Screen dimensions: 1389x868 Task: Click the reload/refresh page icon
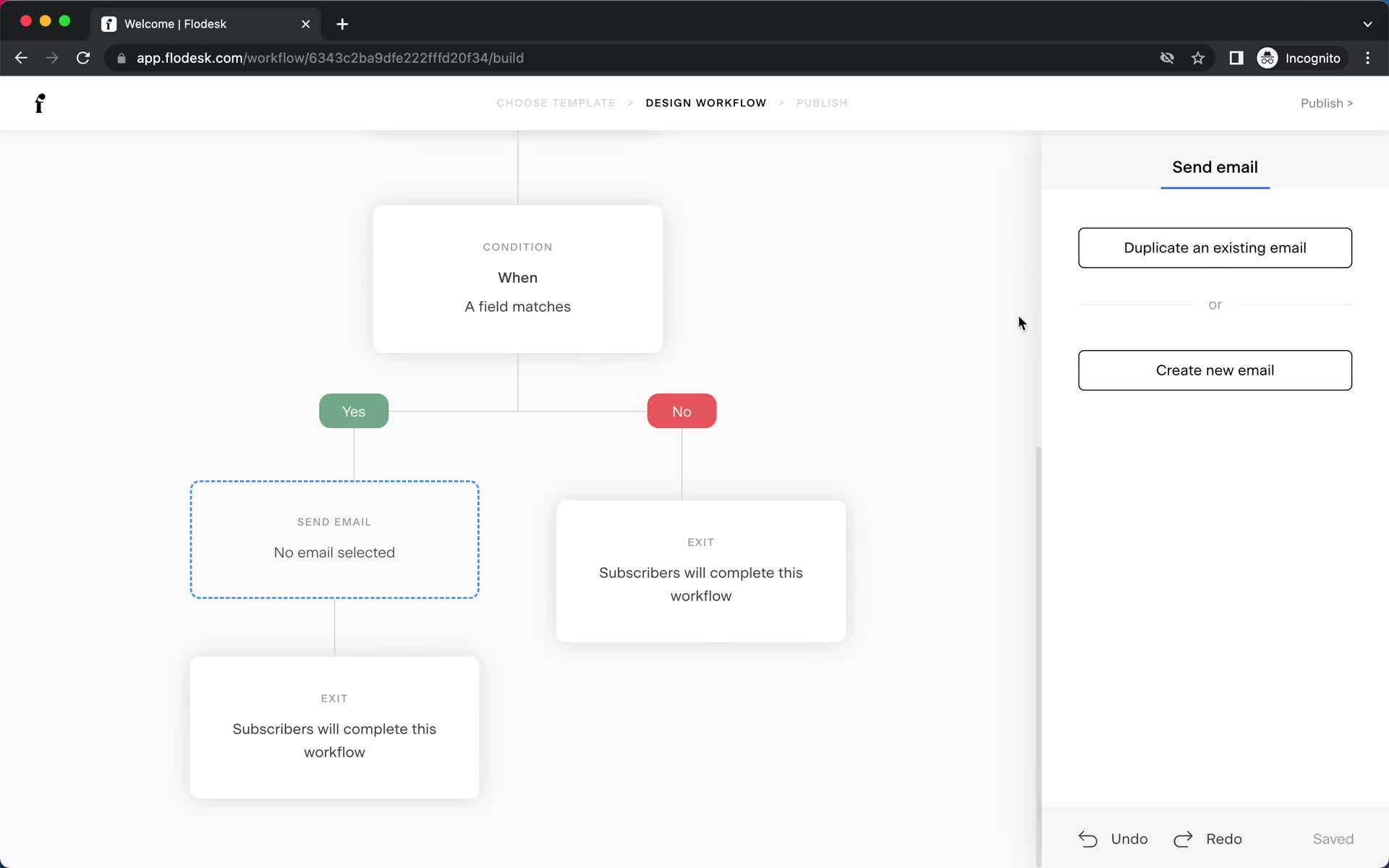(x=85, y=57)
